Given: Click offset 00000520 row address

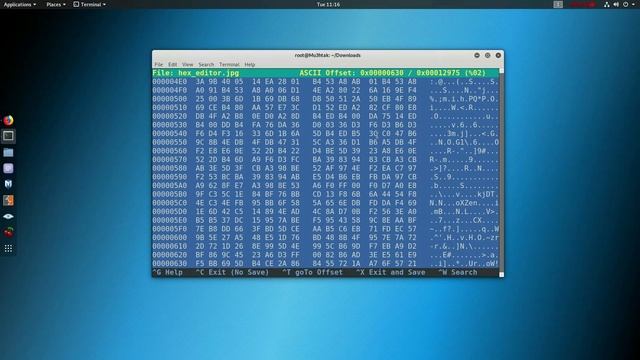Looking at the screenshot, I should (x=170, y=116).
